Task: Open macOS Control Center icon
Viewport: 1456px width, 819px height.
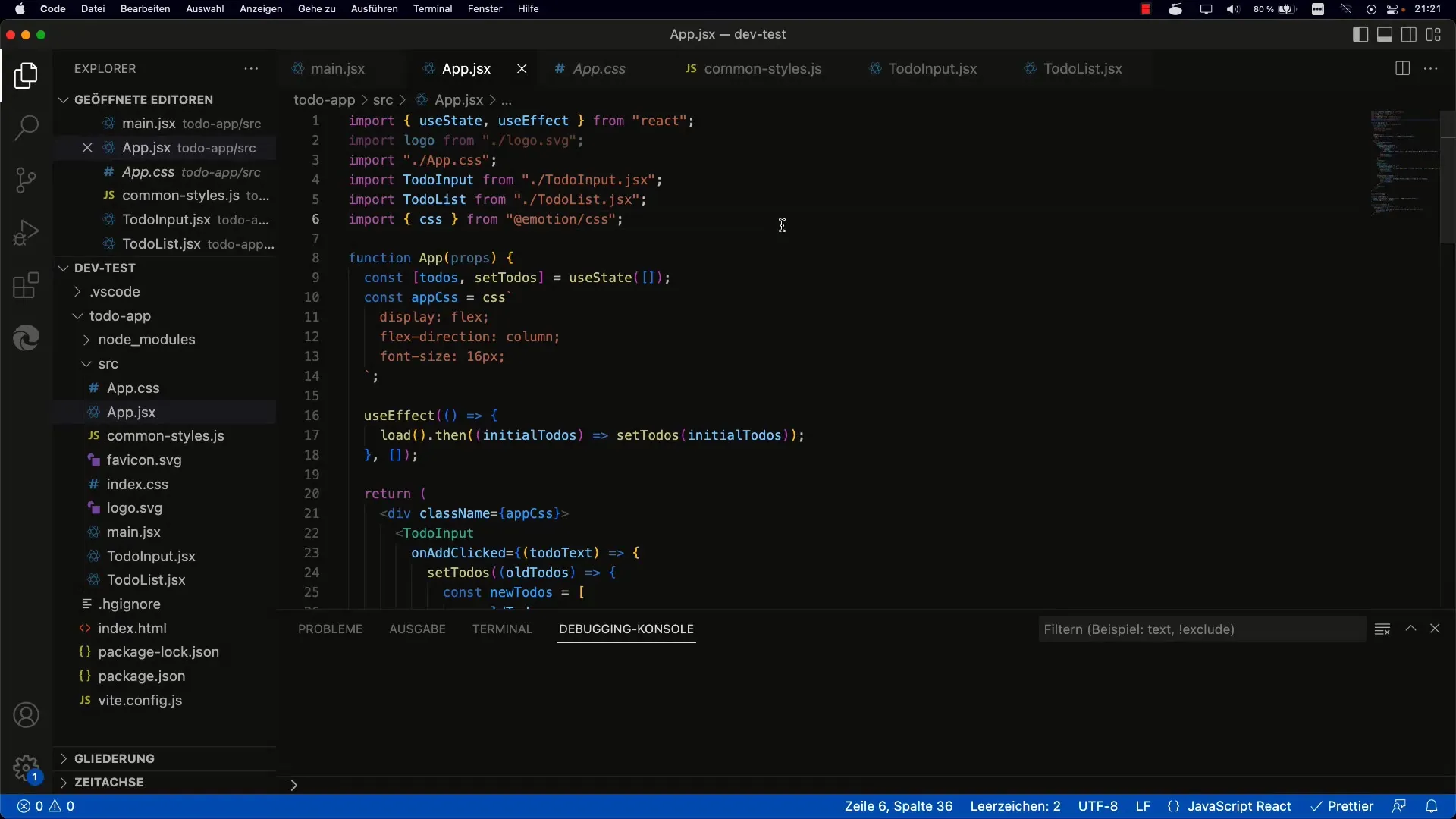Action: click(x=1394, y=9)
